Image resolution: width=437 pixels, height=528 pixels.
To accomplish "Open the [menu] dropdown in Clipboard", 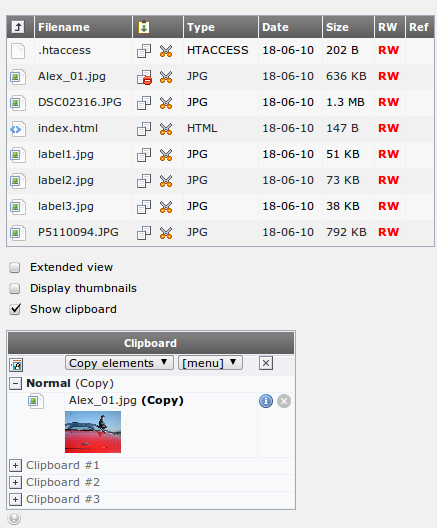I will coord(210,363).
